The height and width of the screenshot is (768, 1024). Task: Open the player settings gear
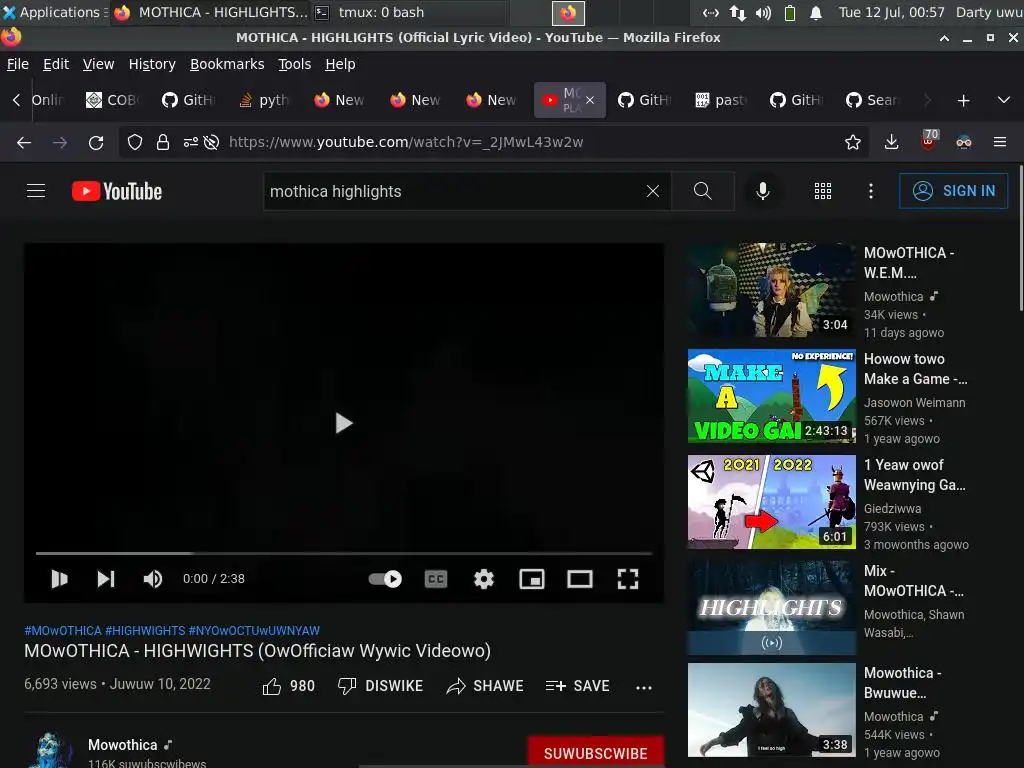484,579
